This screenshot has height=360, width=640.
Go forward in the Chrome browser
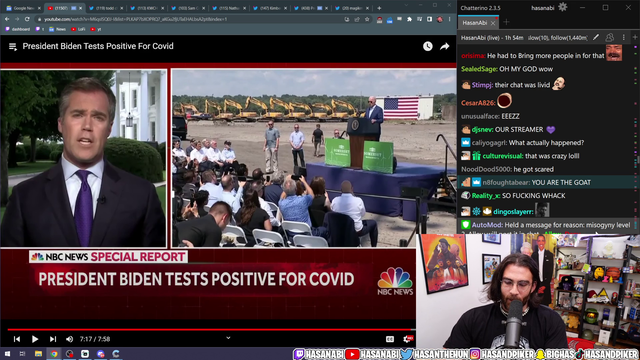click(17, 19)
